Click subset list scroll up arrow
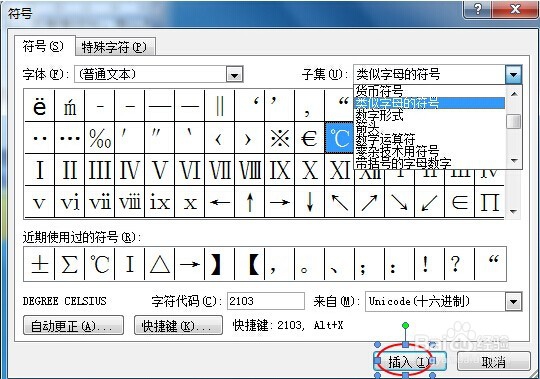Image resolution: width=540 pixels, height=379 pixels. [x=514, y=94]
